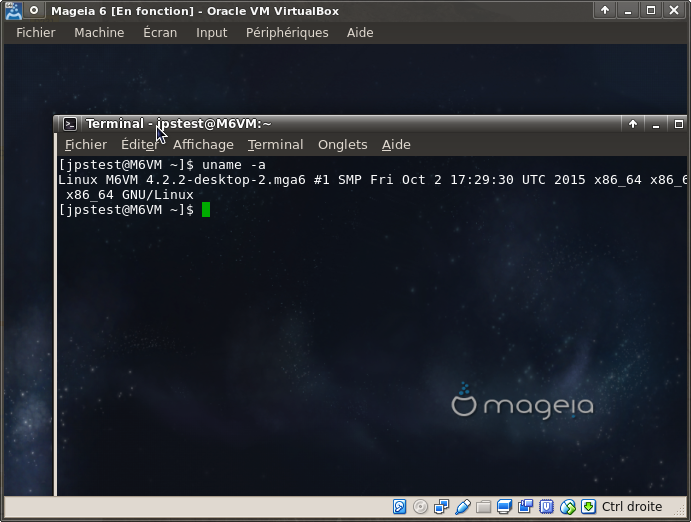Click the Ctrl droite host key label
The width and height of the screenshot is (691, 522).
[x=632, y=507]
